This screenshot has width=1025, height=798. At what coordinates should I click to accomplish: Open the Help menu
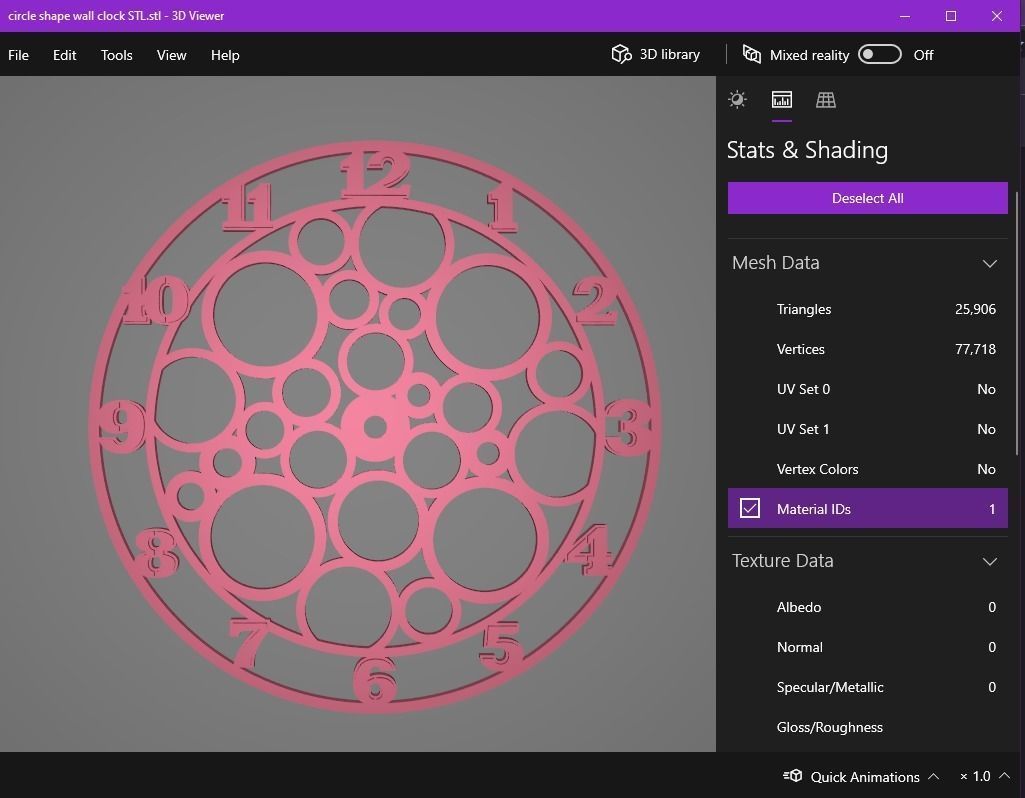tap(225, 55)
